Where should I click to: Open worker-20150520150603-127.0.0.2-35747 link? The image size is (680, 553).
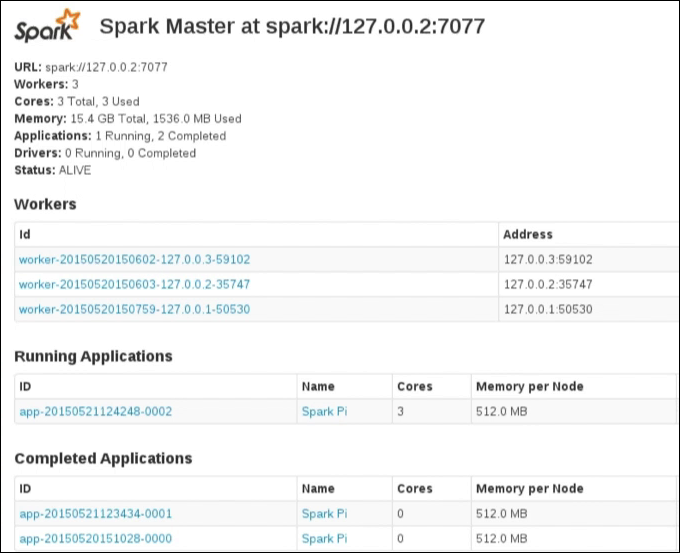pos(134,285)
